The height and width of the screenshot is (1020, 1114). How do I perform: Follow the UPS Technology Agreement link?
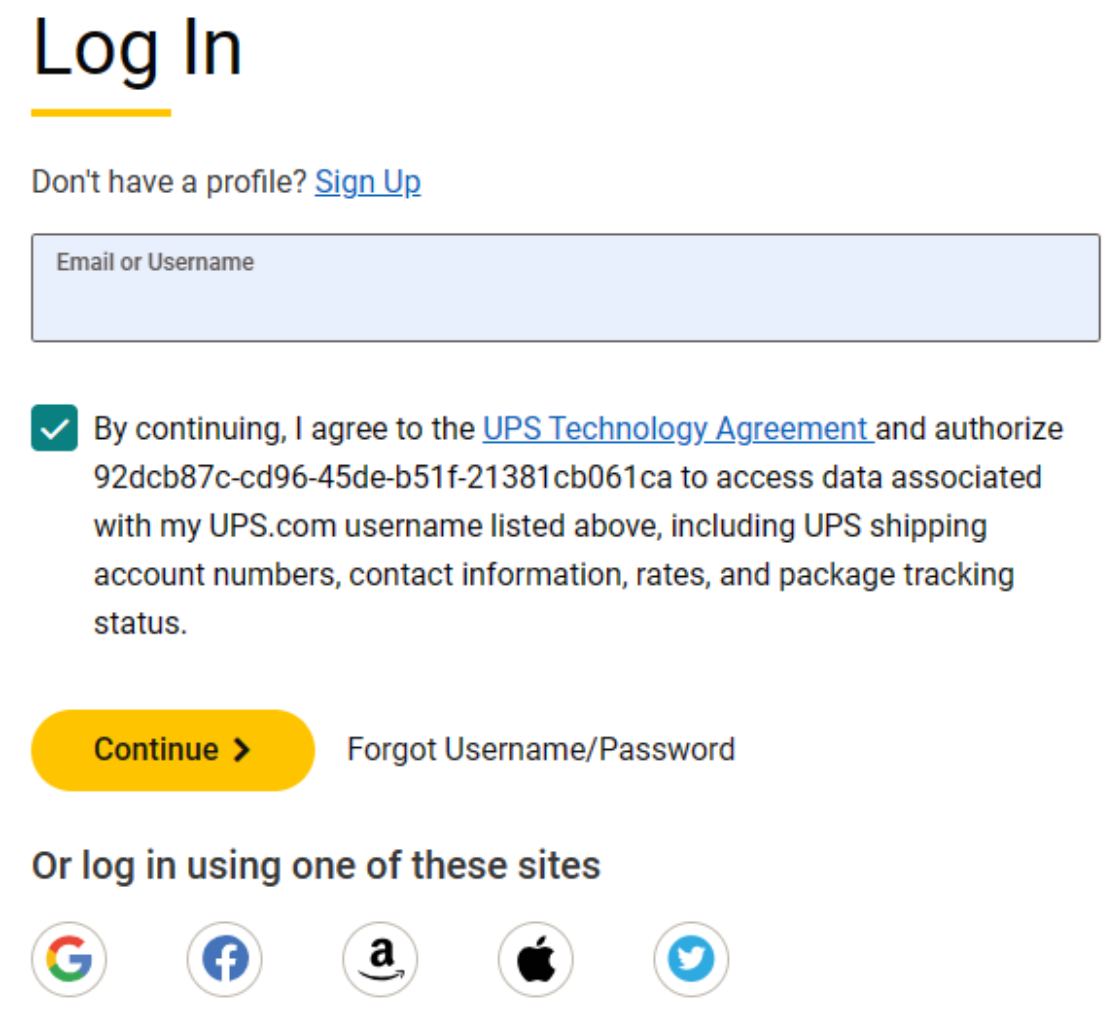tap(676, 428)
